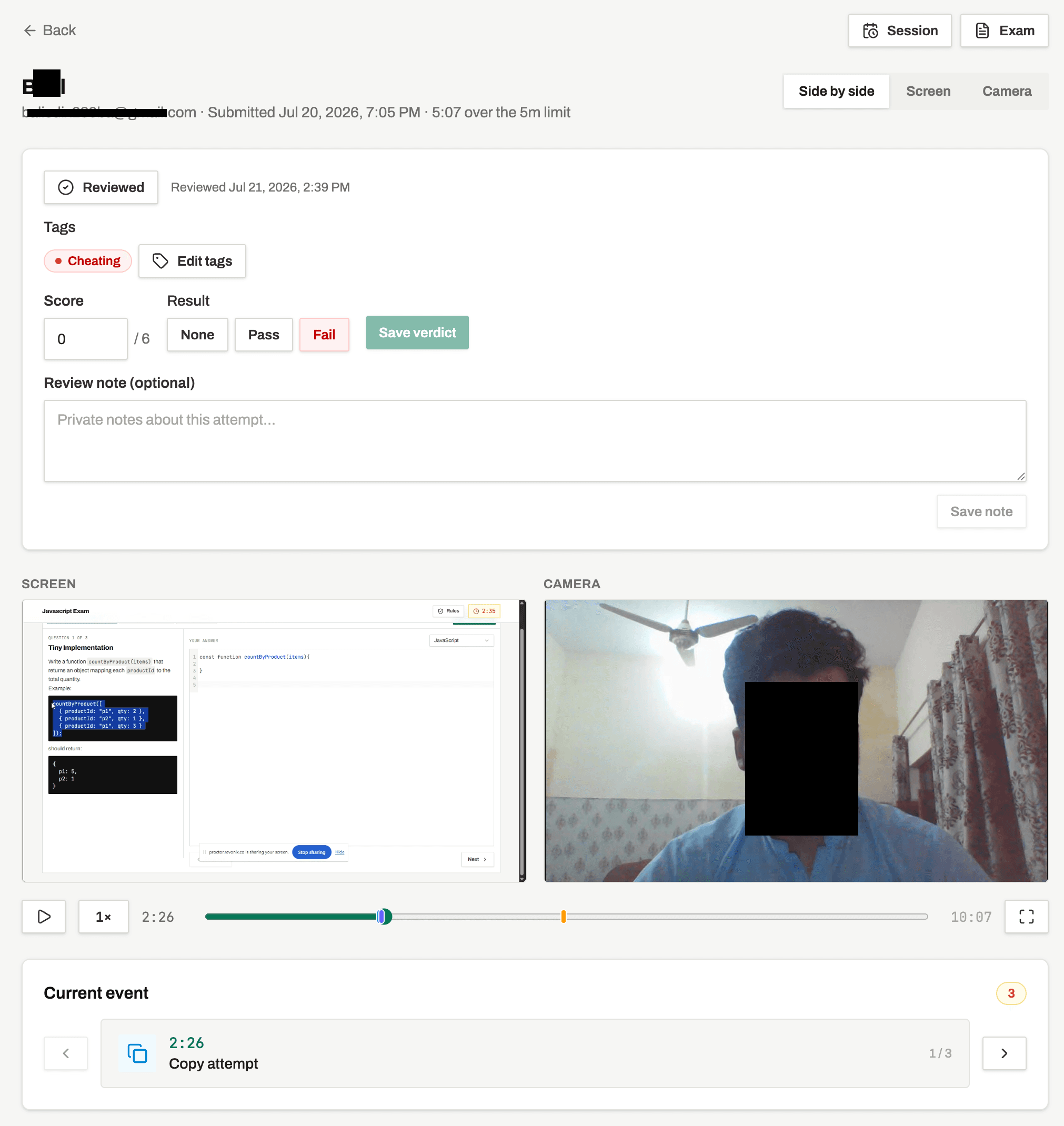Click Save verdict

click(x=417, y=333)
